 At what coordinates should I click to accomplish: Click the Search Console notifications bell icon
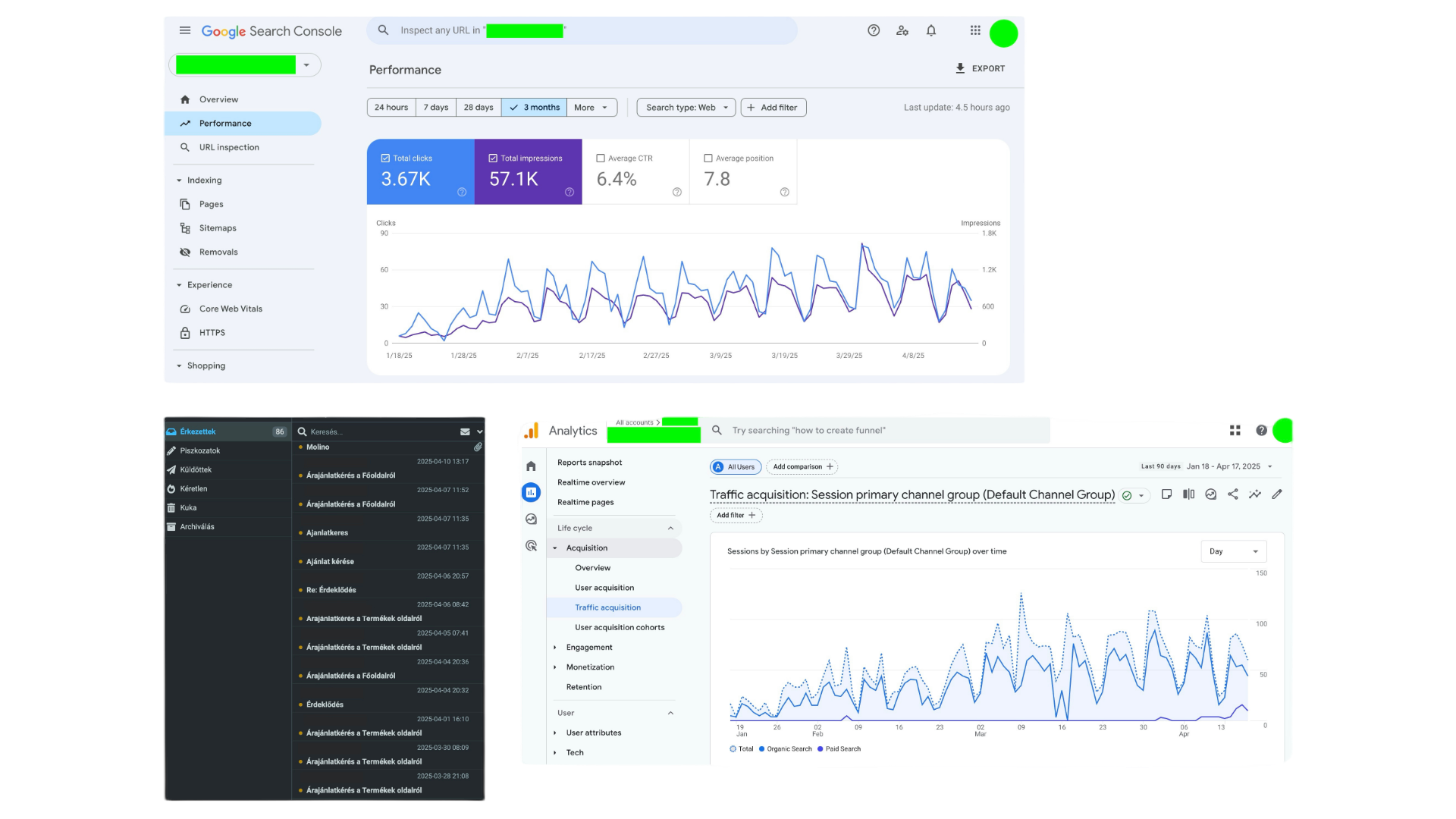coord(931,30)
